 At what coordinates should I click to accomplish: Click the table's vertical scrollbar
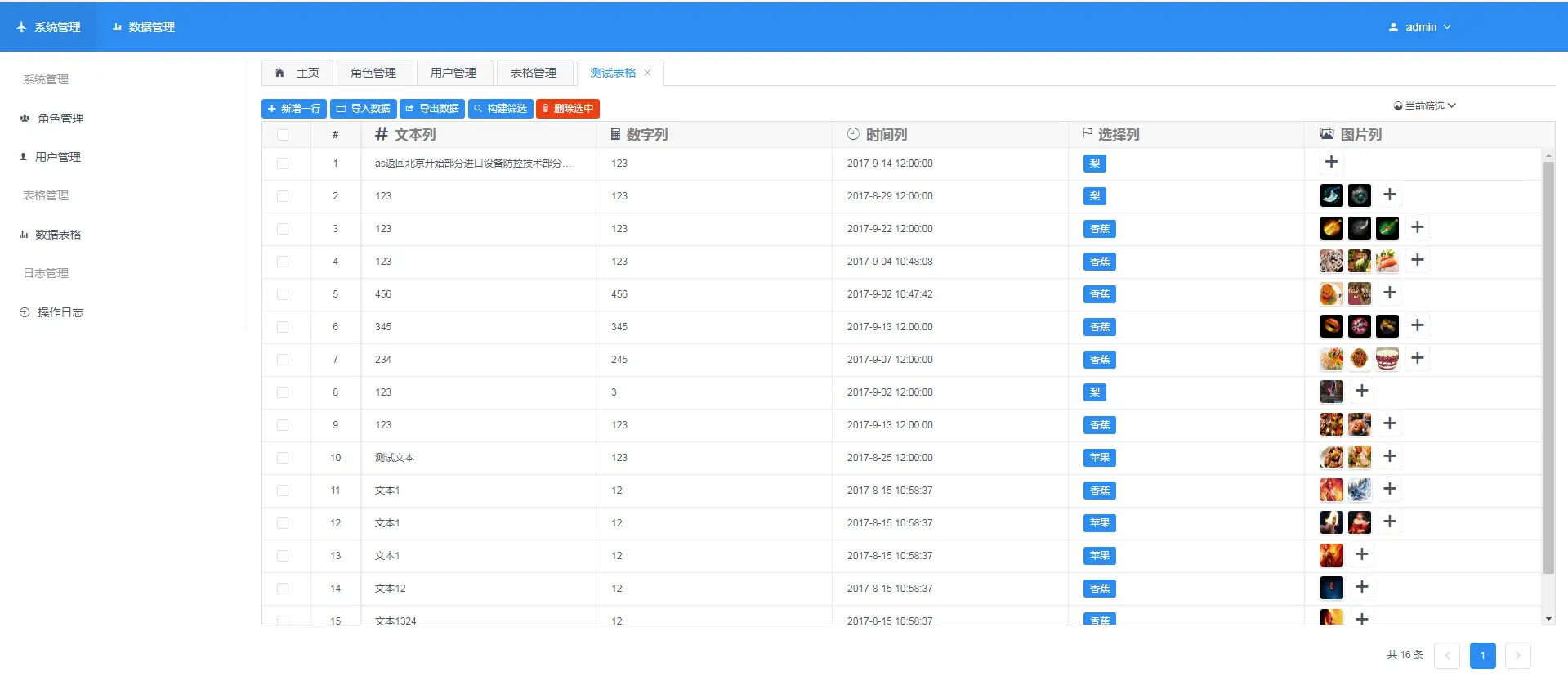[x=1548, y=368]
